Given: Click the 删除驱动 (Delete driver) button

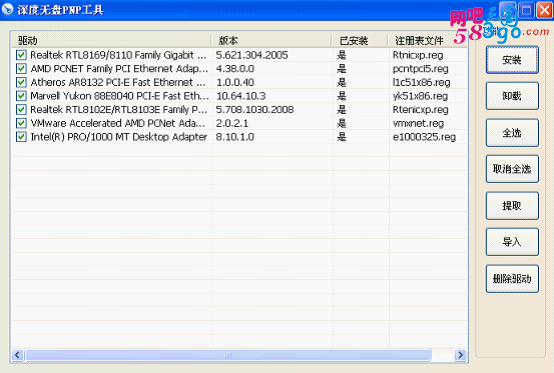Looking at the screenshot, I should pyautogui.click(x=512, y=279).
